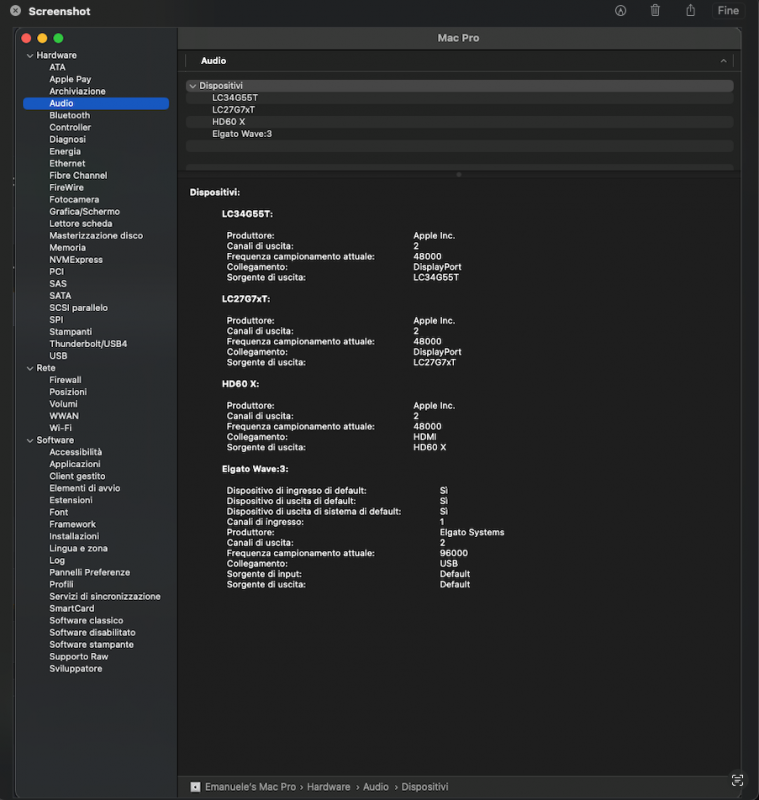
Task: Select NVMExpress in the sidebar
Action: point(76,260)
